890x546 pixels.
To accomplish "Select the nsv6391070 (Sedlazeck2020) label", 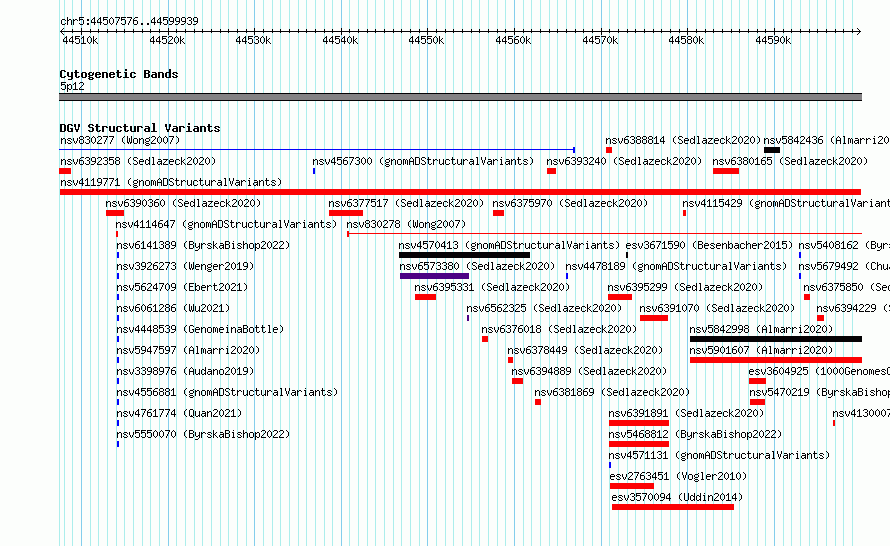I will [x=717, y=308].
